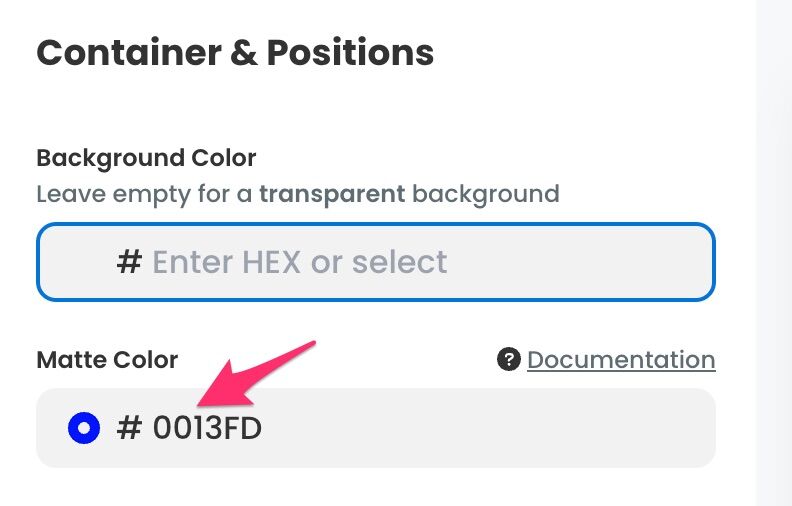The height and width of the screenshot is (506, 792).
Task: Click the word Positions in the heading
Action: pyautogui.click(x=351, y=53)
